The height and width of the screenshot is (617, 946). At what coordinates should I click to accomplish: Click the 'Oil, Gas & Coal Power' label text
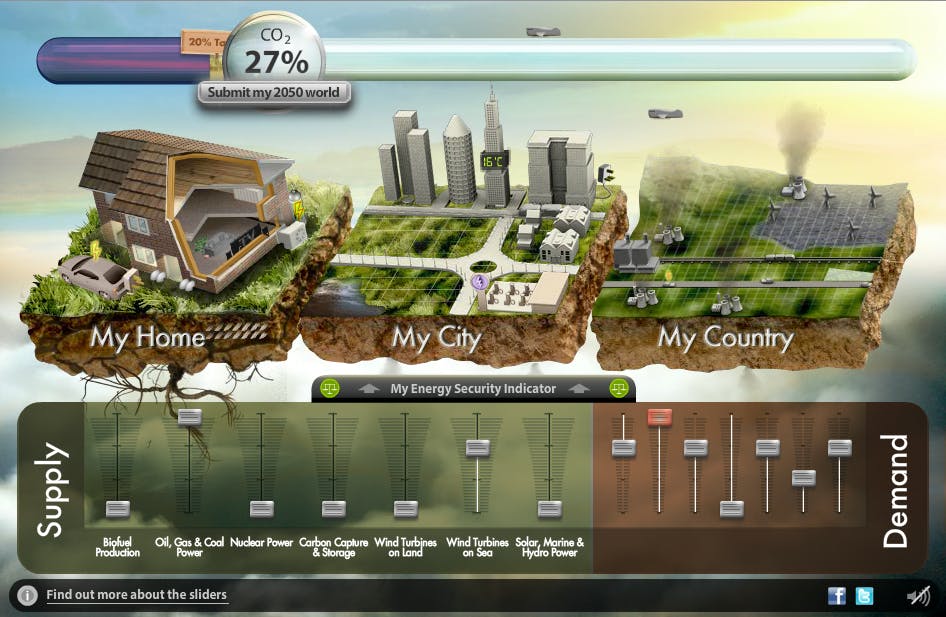tap(189, 547)
